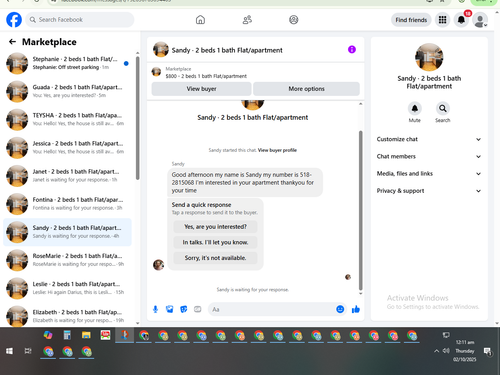
Task: Send quick response 'In talks. I'll let you know.'
Action: 215,242
